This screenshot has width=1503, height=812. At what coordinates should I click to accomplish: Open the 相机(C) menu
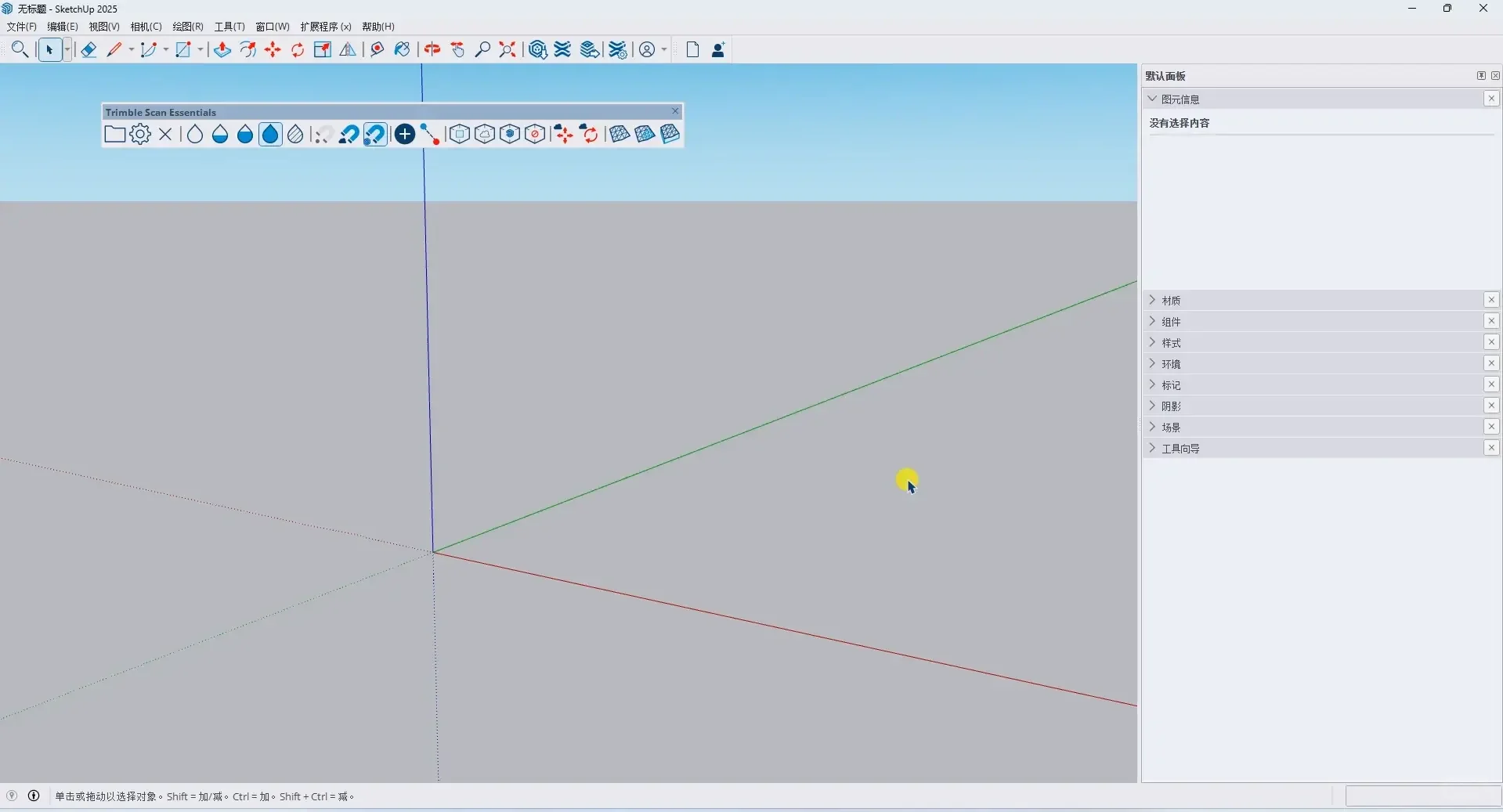[x=146, y=27]
